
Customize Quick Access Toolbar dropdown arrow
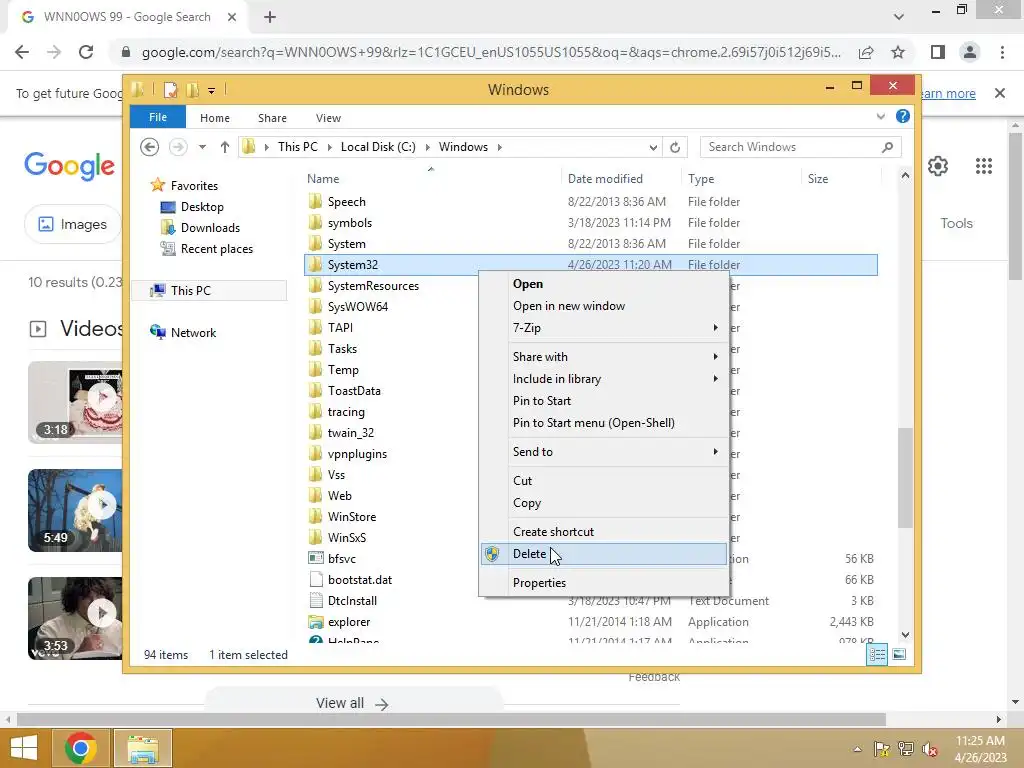click(x=212, y=91)
